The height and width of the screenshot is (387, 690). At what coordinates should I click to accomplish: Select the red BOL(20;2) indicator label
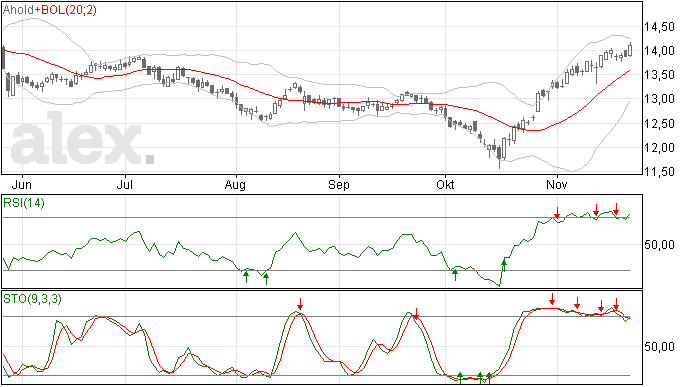click(x=68, y=10)
